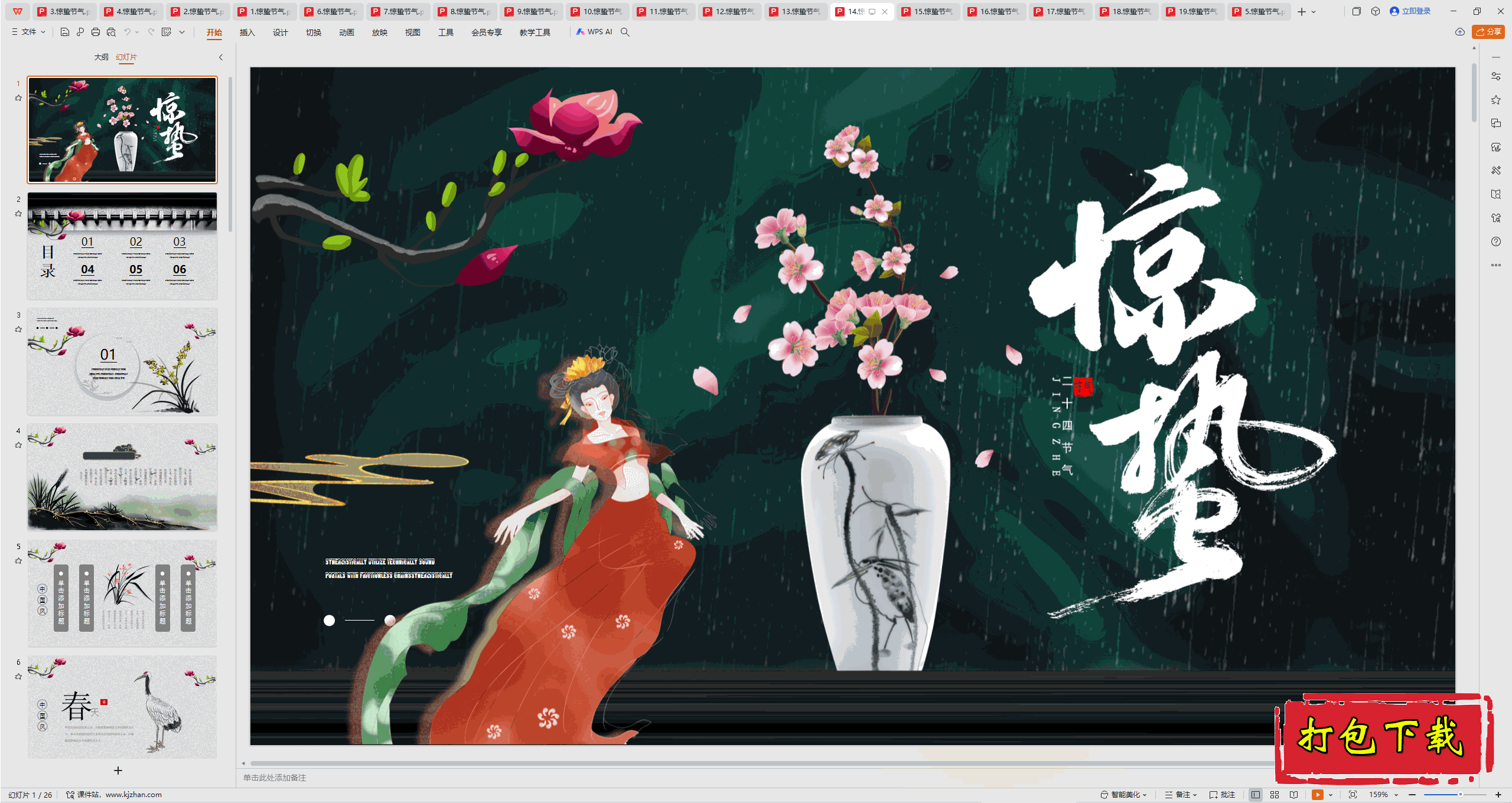Click the zoom in plus button

coord(1498,795)
